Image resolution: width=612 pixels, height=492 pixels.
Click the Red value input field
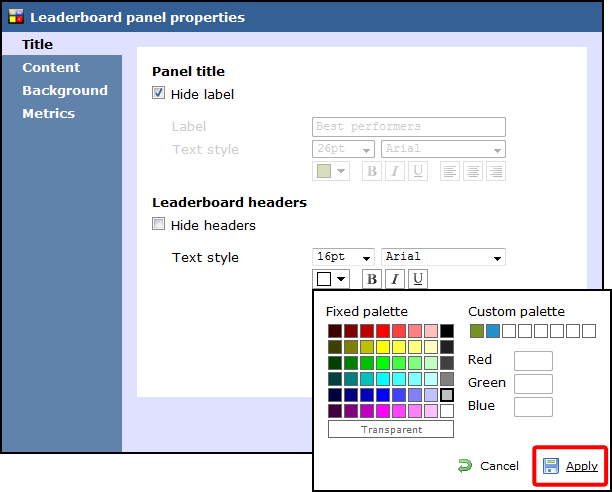tap(533, 361)
